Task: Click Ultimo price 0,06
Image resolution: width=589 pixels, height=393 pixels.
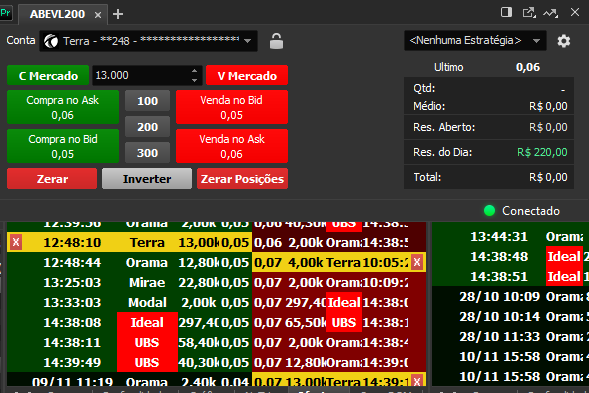Action: pos(528,67)
